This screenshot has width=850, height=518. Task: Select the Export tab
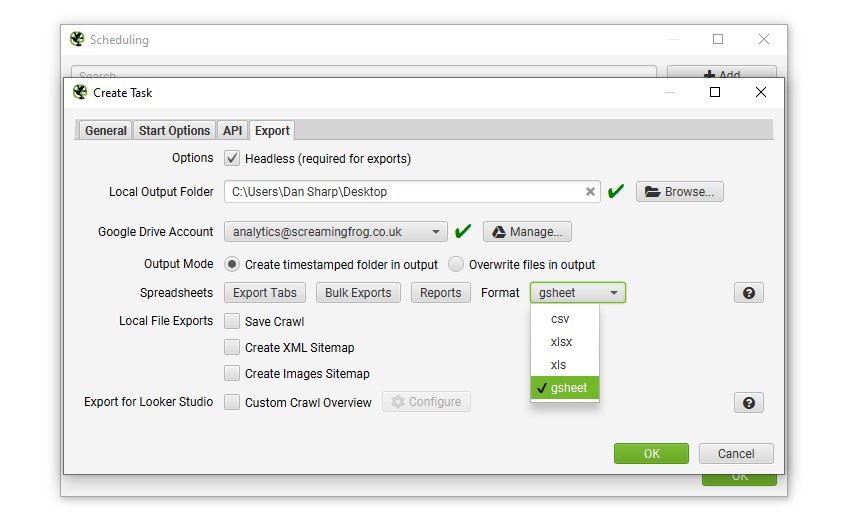(x=272, y=131)
